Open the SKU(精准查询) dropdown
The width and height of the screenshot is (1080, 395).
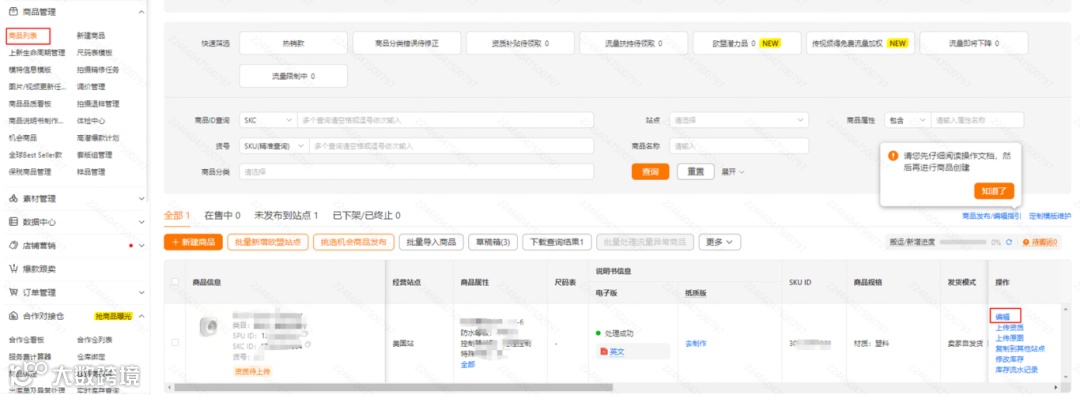tap(273, 146)
